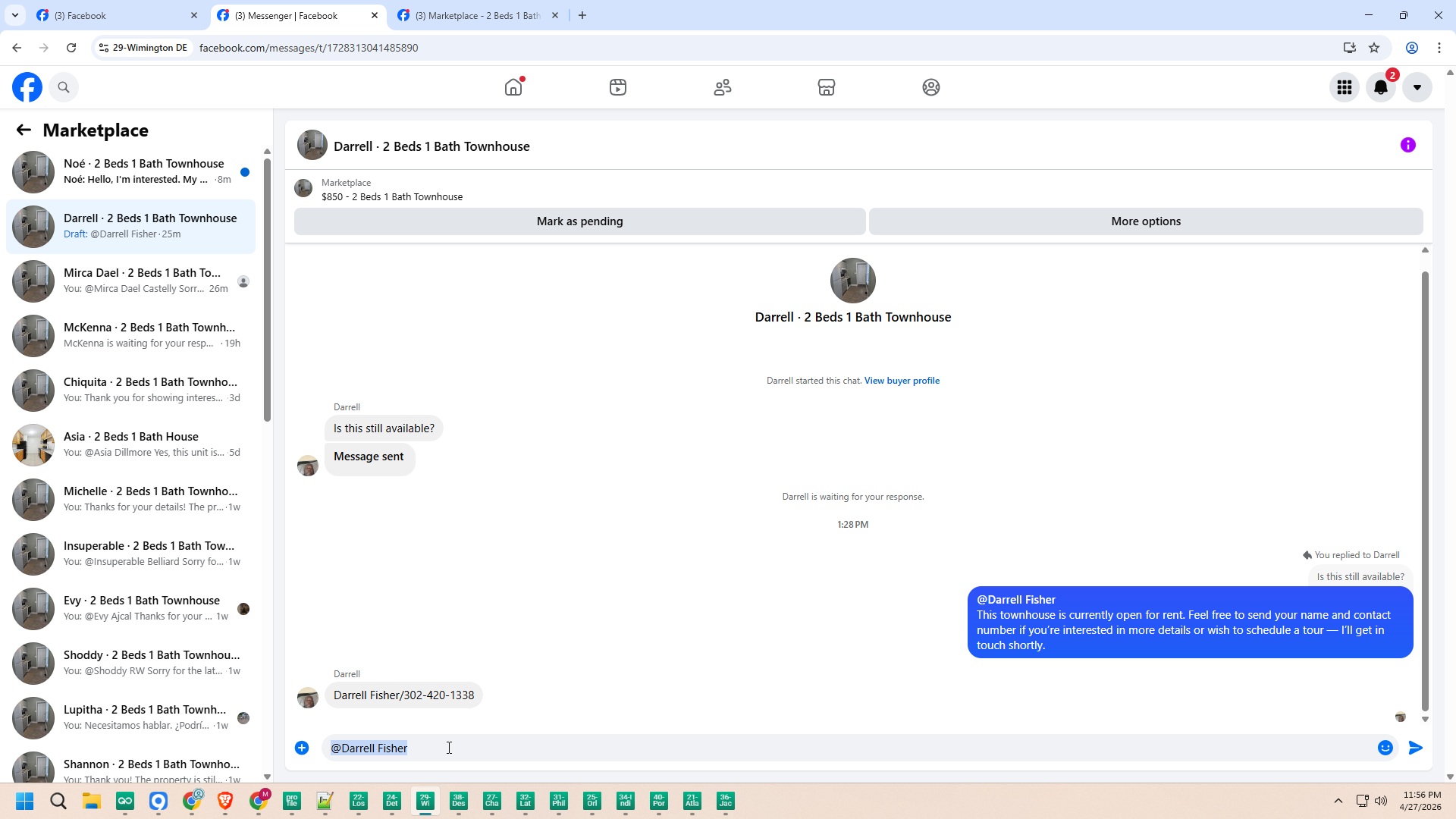Open Mirca Dael's conversation
This screenshot has width=1456, height=819.
point(131,281)
